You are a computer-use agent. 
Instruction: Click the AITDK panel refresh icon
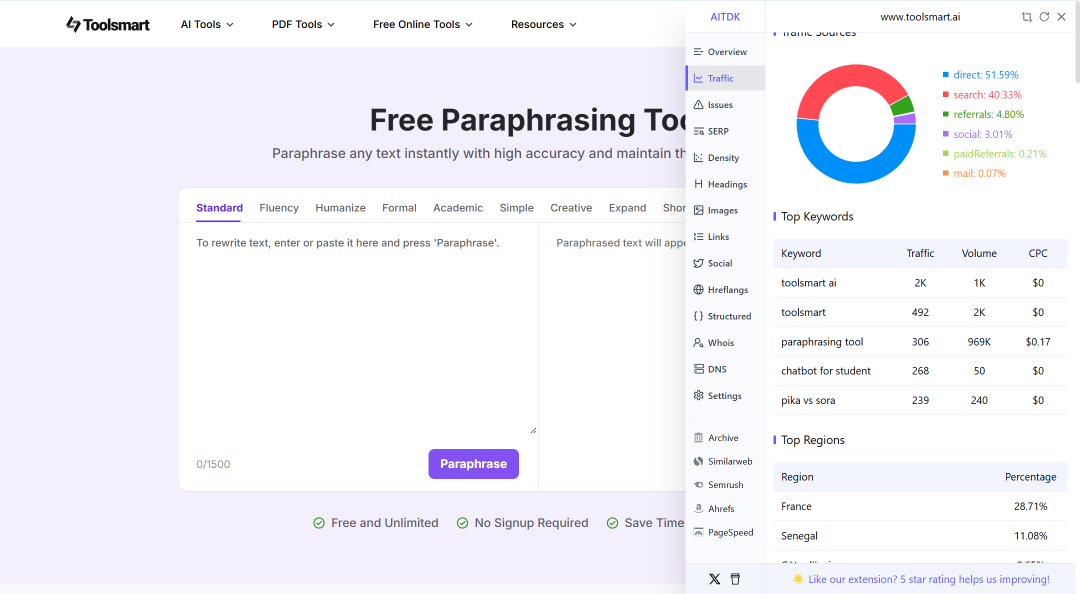coord(1044,17)
